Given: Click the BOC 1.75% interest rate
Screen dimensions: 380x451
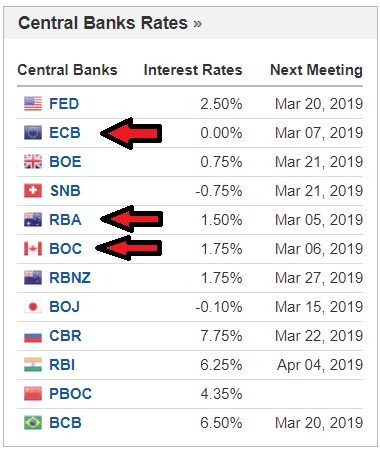Looking at the screenshot, I should [221, 249].
